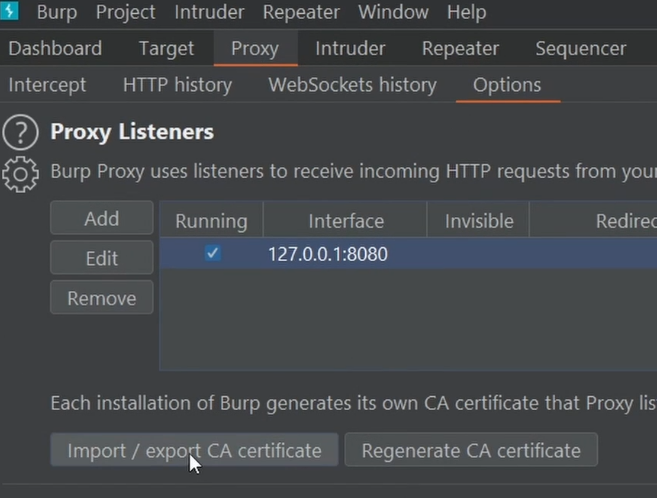Go to the Intruder tool tab
Viewport: 657px width, 498px height.
tap(350, 48)
